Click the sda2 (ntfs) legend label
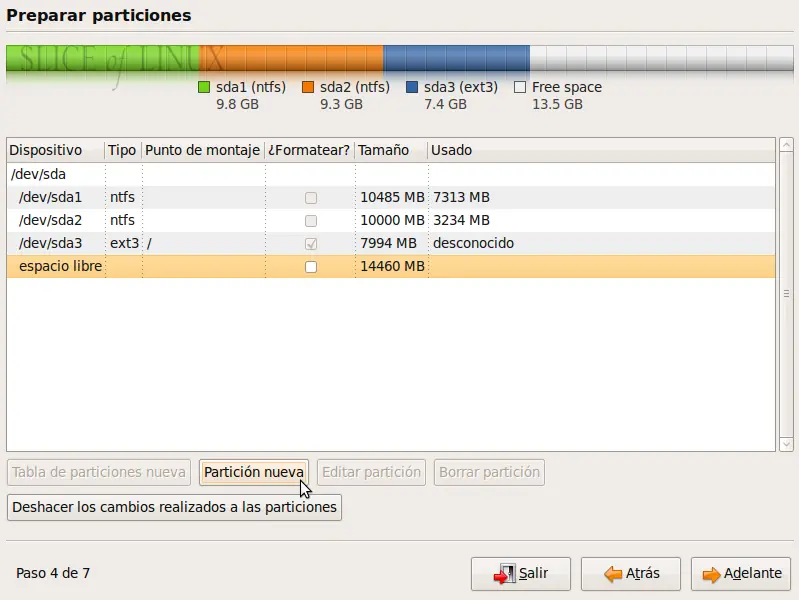Viewport: 799px width, 600px height. coord(355,87)
